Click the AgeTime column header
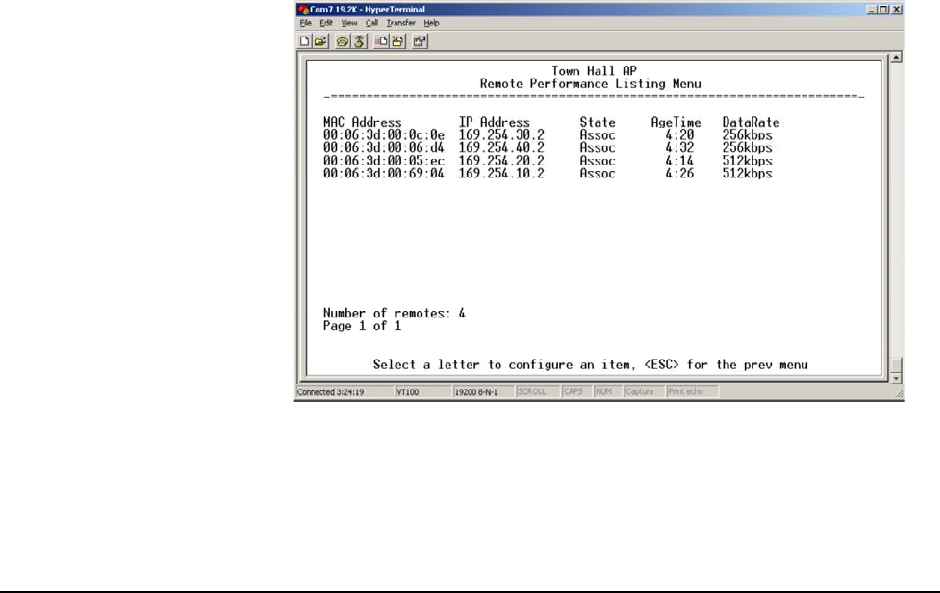 676,122
